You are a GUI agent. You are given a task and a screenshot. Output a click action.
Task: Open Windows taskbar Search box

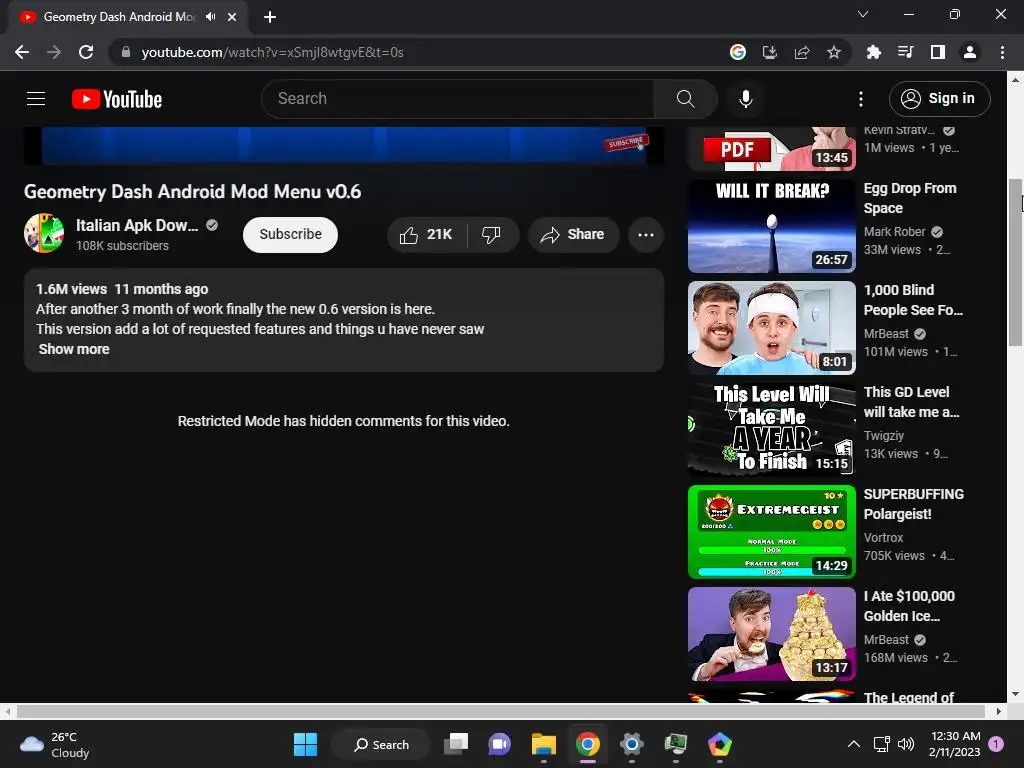coord(381,744)
